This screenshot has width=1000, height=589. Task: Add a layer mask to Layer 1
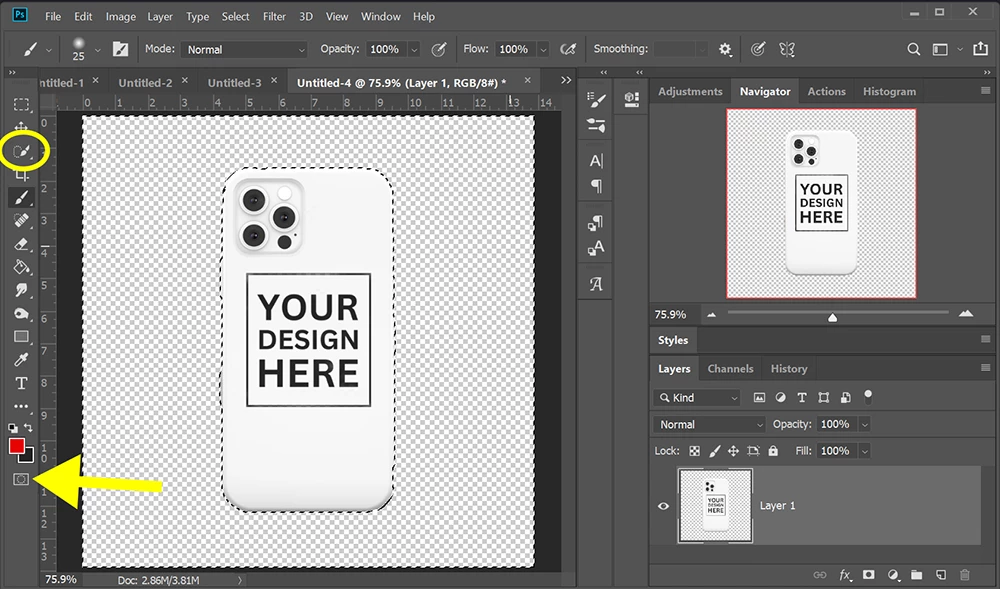click(868, 575)
